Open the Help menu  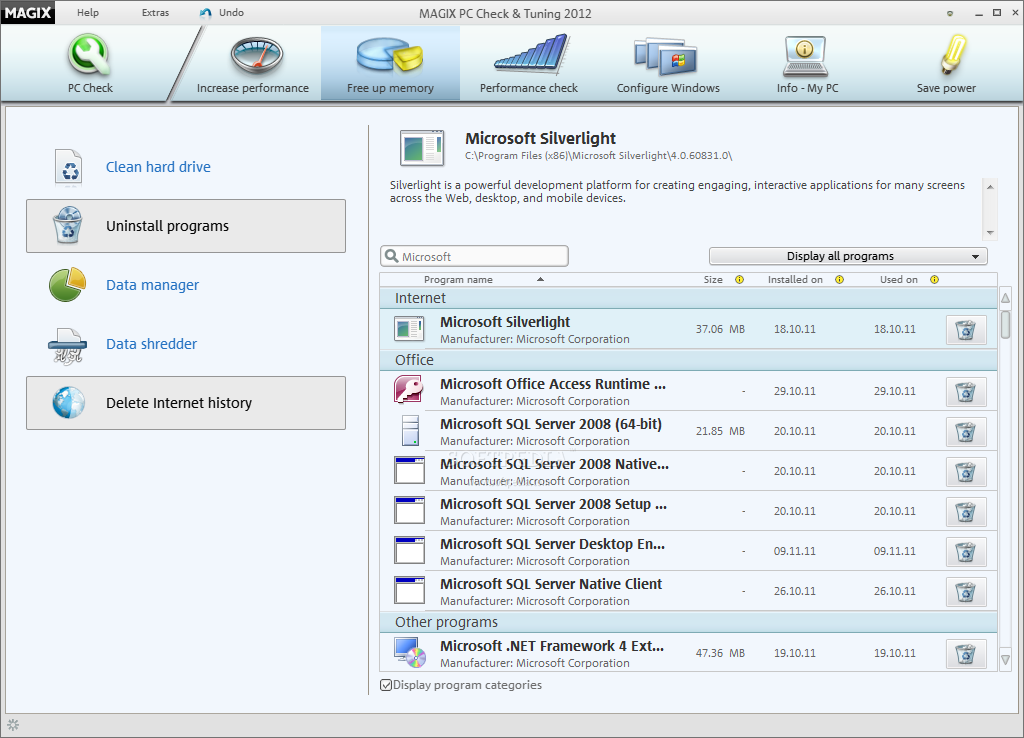[x=88, y=12]
